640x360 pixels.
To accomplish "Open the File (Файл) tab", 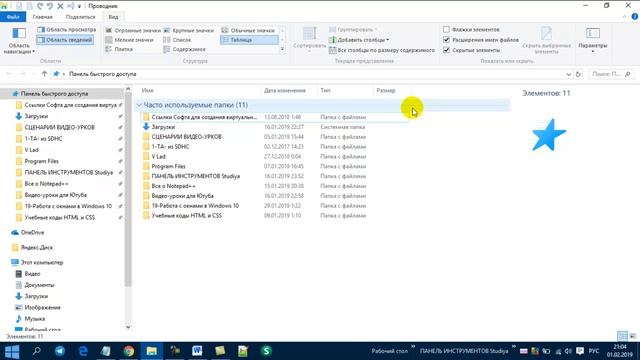I will coord(13,17).
